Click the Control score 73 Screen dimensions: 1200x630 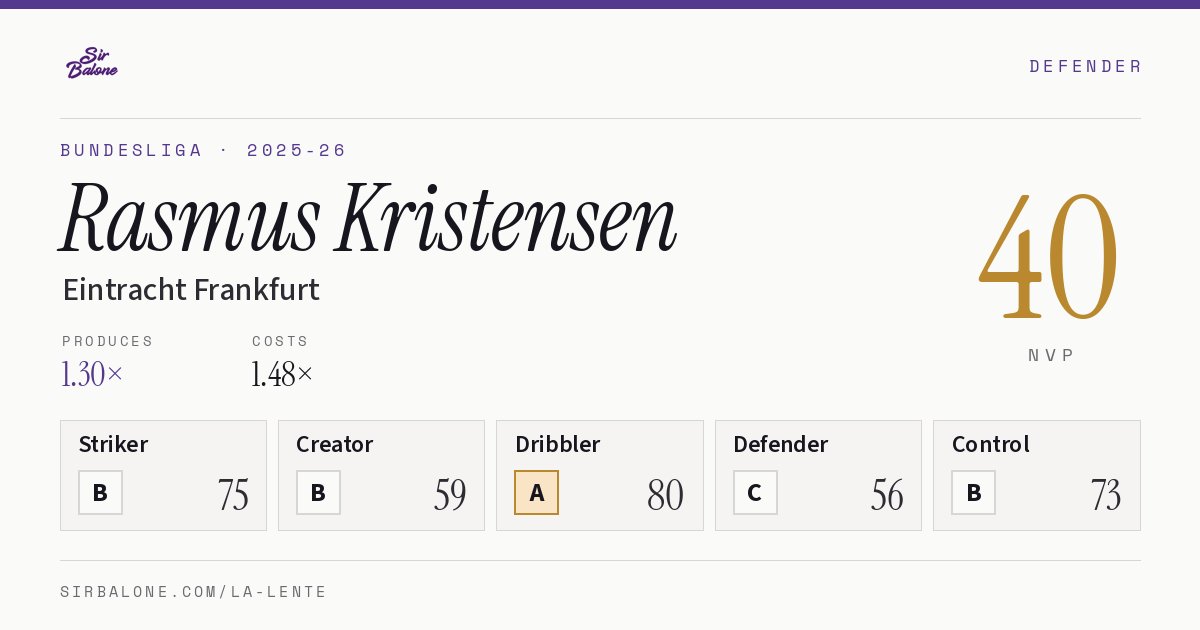tap(1106, 494)
